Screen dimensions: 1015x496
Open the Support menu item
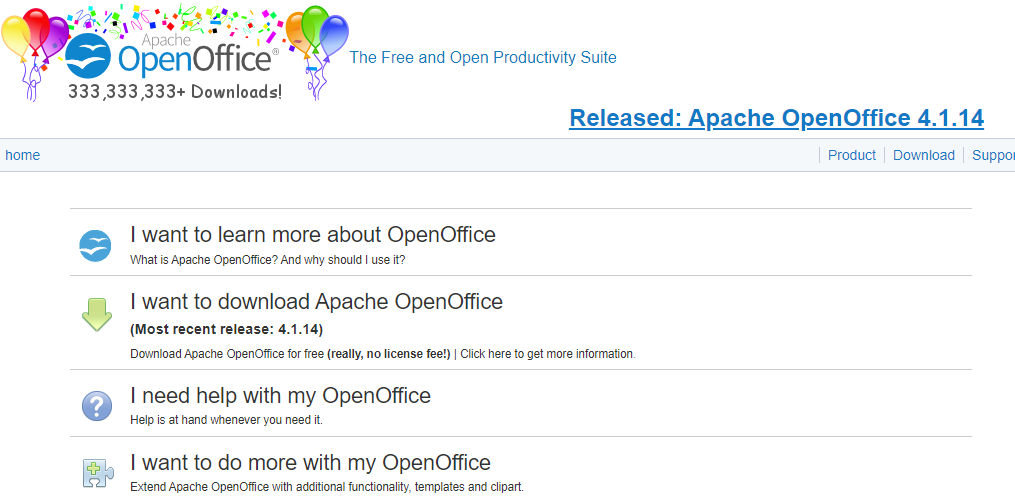[x=992, y=155]
